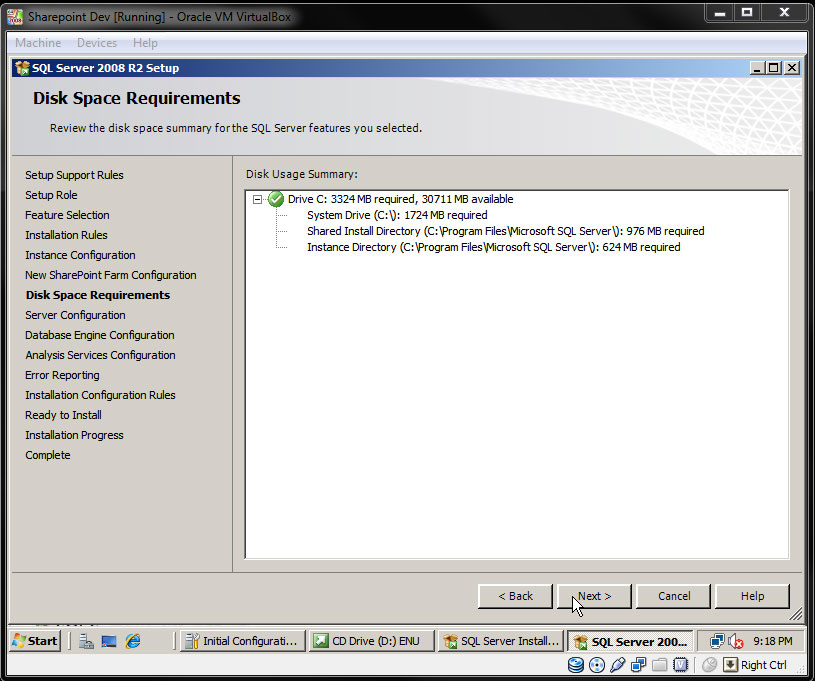This screenshot has width=815, height=681.
Task: Click VirtualBox shared folders status icon
Action: click(659, 665)
